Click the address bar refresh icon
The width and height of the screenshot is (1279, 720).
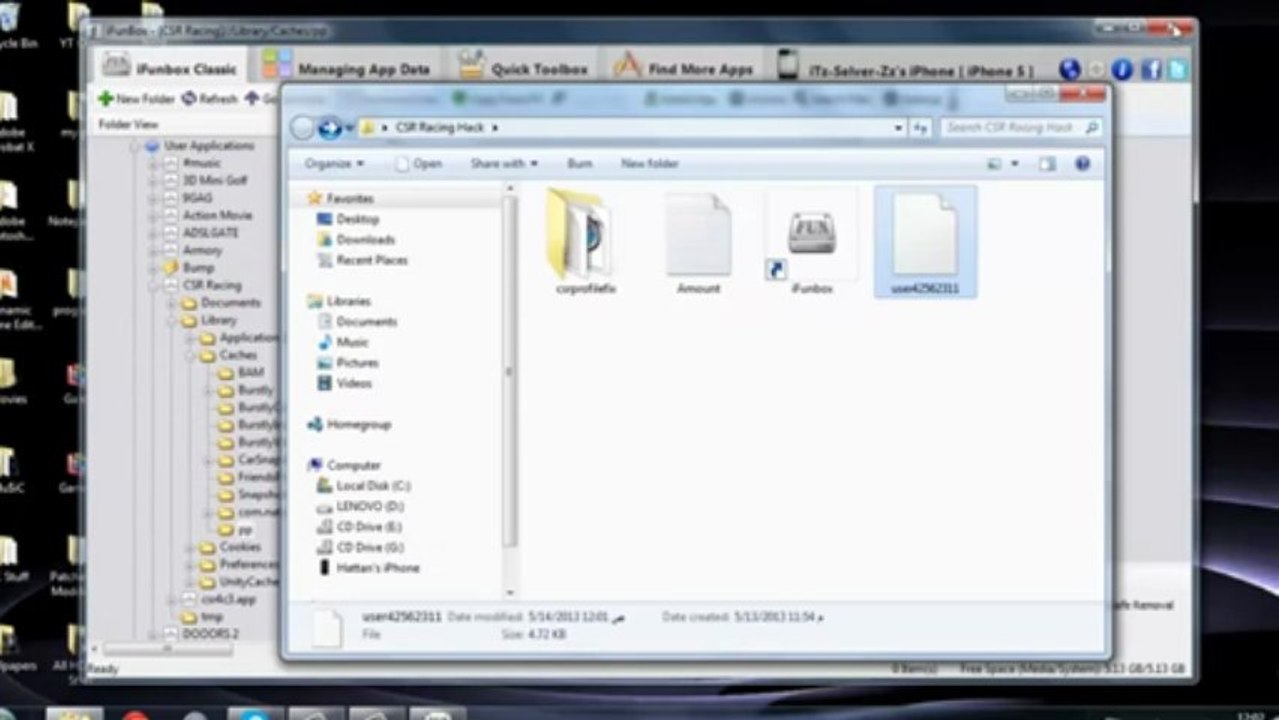point(920,128)
